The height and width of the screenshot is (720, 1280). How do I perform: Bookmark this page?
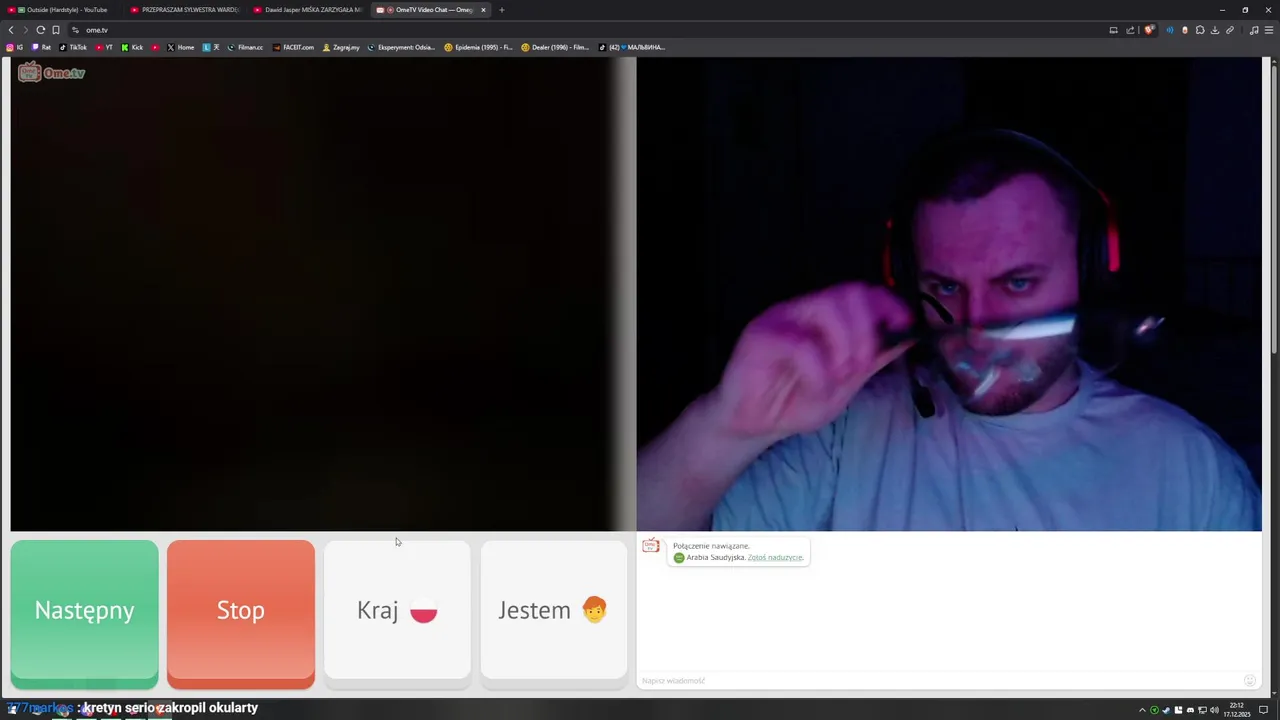point(56,30)
